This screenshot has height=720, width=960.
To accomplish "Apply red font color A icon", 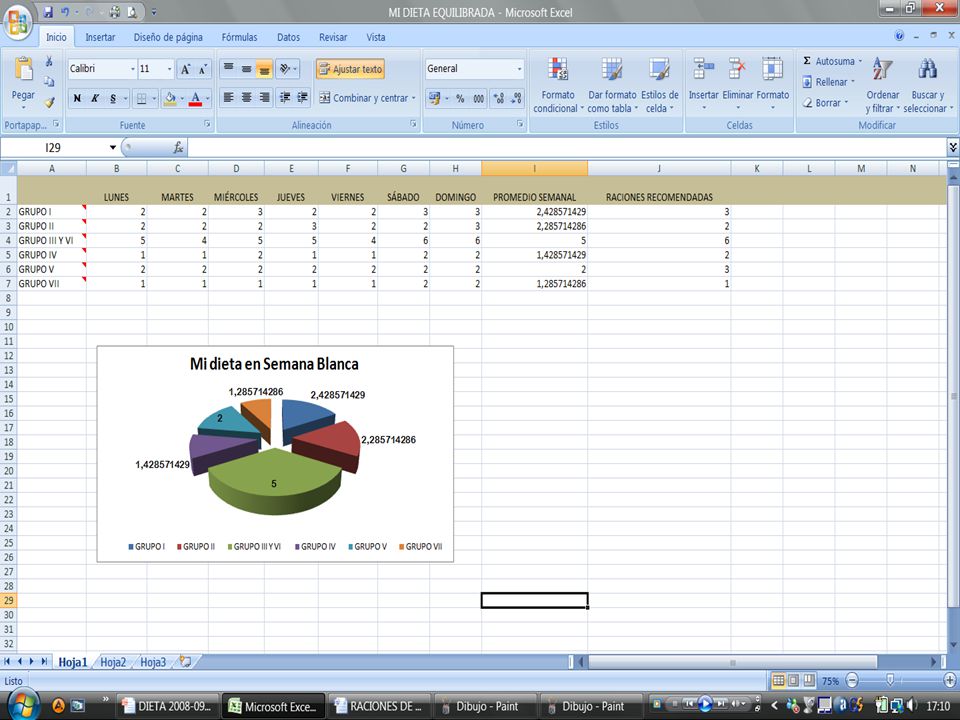I will click(195, 98).
